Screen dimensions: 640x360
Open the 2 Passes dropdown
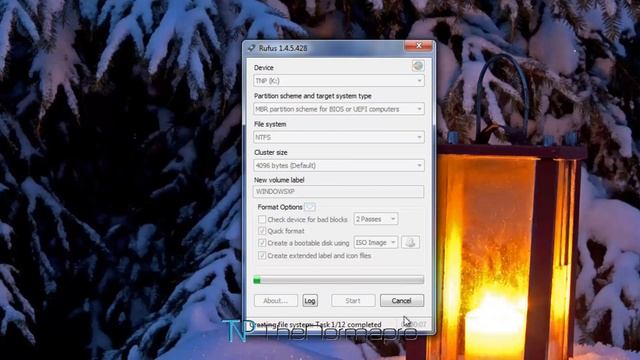pos(376,219)
